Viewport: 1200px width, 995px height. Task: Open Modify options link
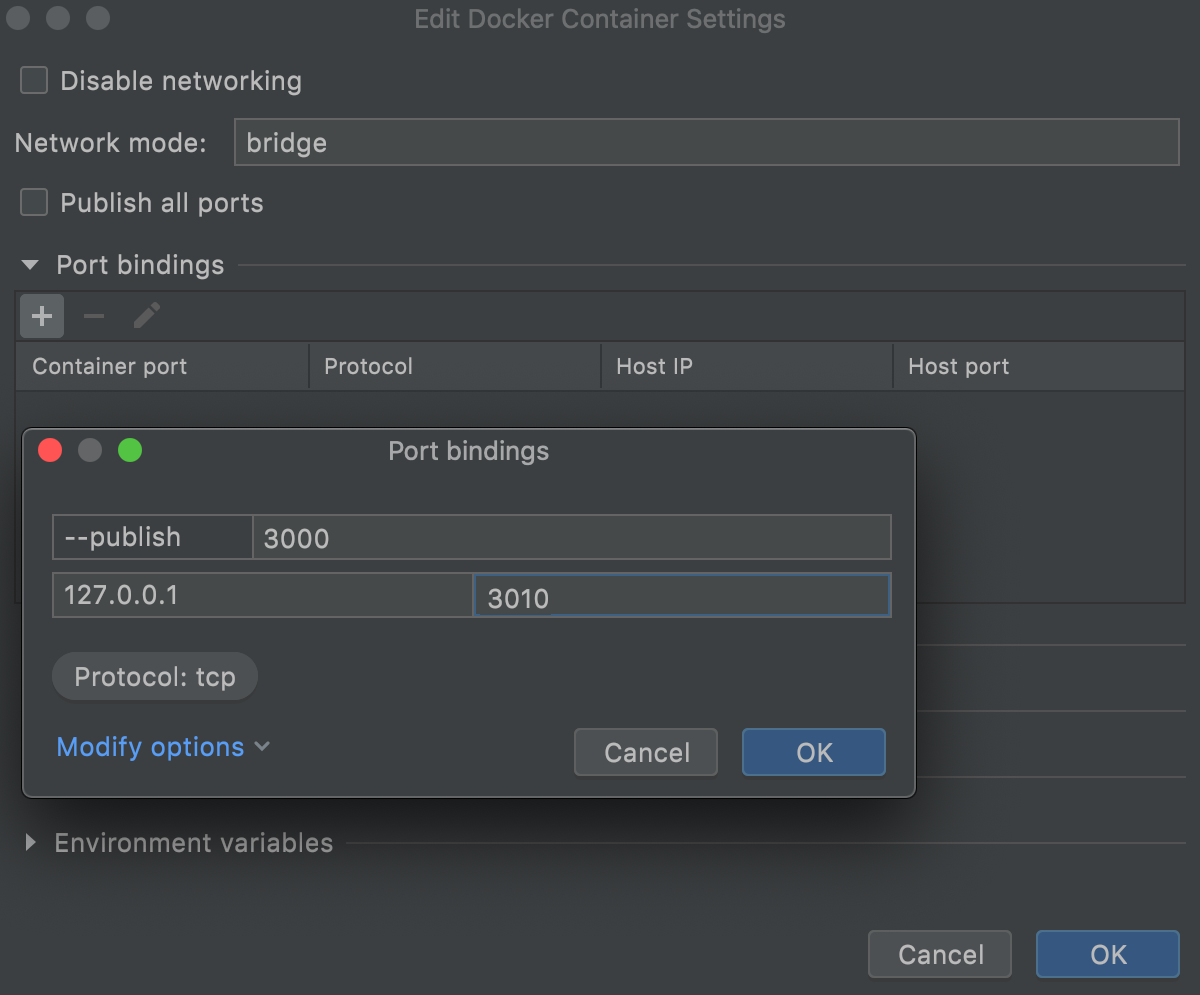150,747
